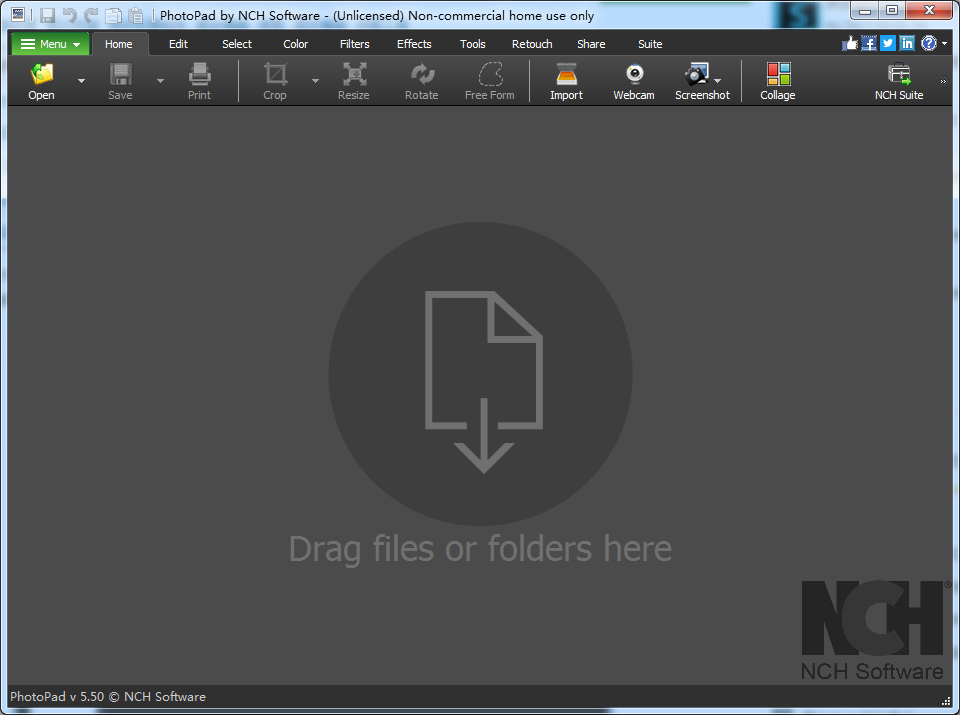Share via the LinkedIn icon
The image size is (960, 715).
coord(907,43)
